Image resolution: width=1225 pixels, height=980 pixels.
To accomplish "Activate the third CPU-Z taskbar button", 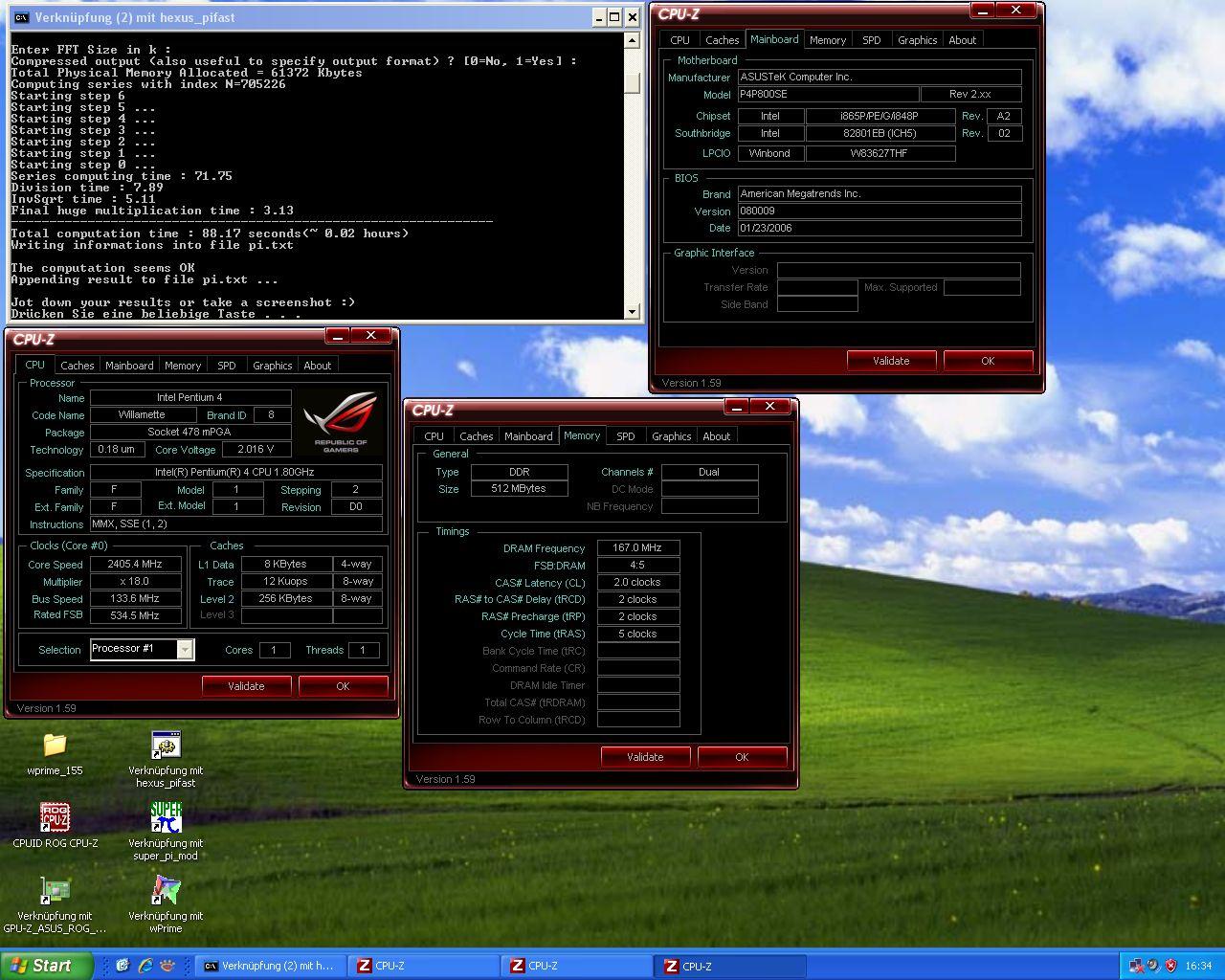I will click(x=731, y=966).
